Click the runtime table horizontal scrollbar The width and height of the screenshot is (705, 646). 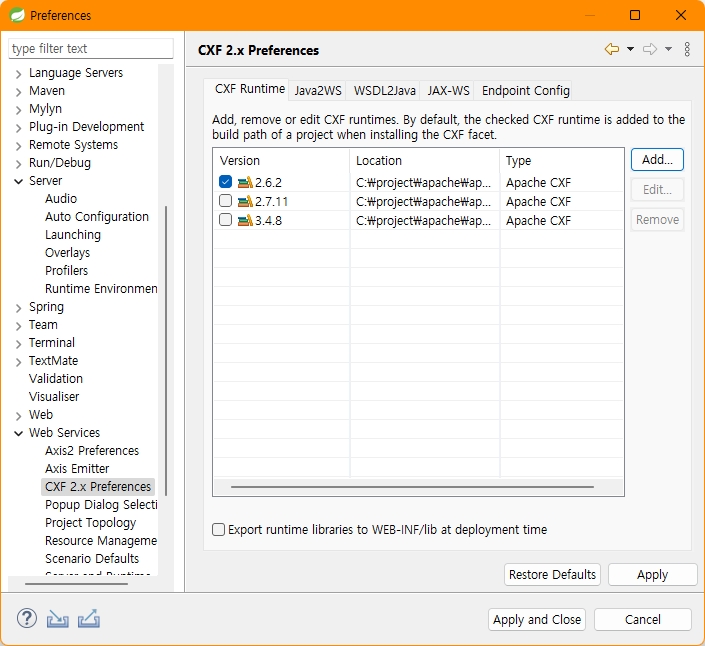point(412,486)
